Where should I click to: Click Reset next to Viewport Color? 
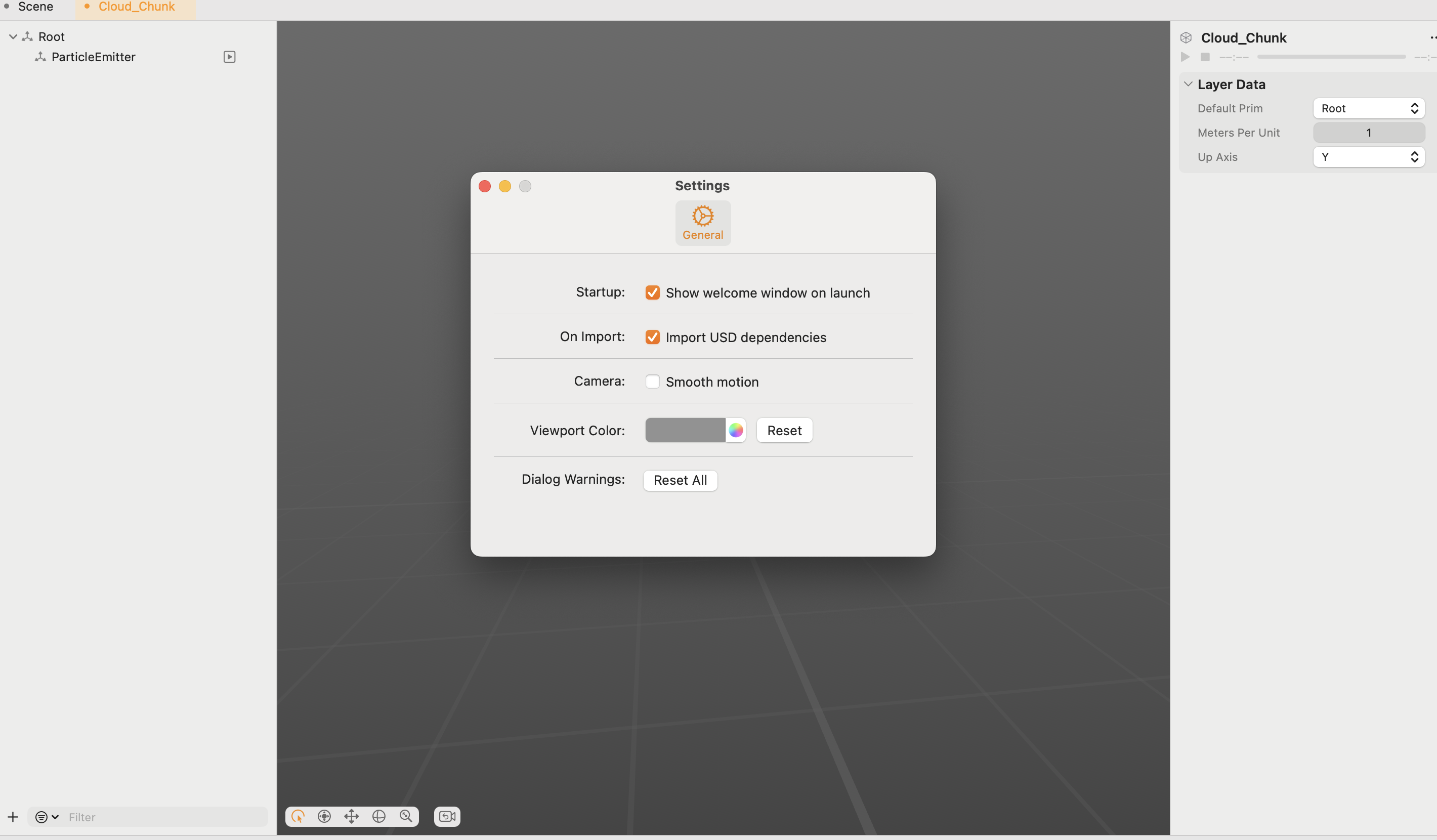tap(784, 430)
